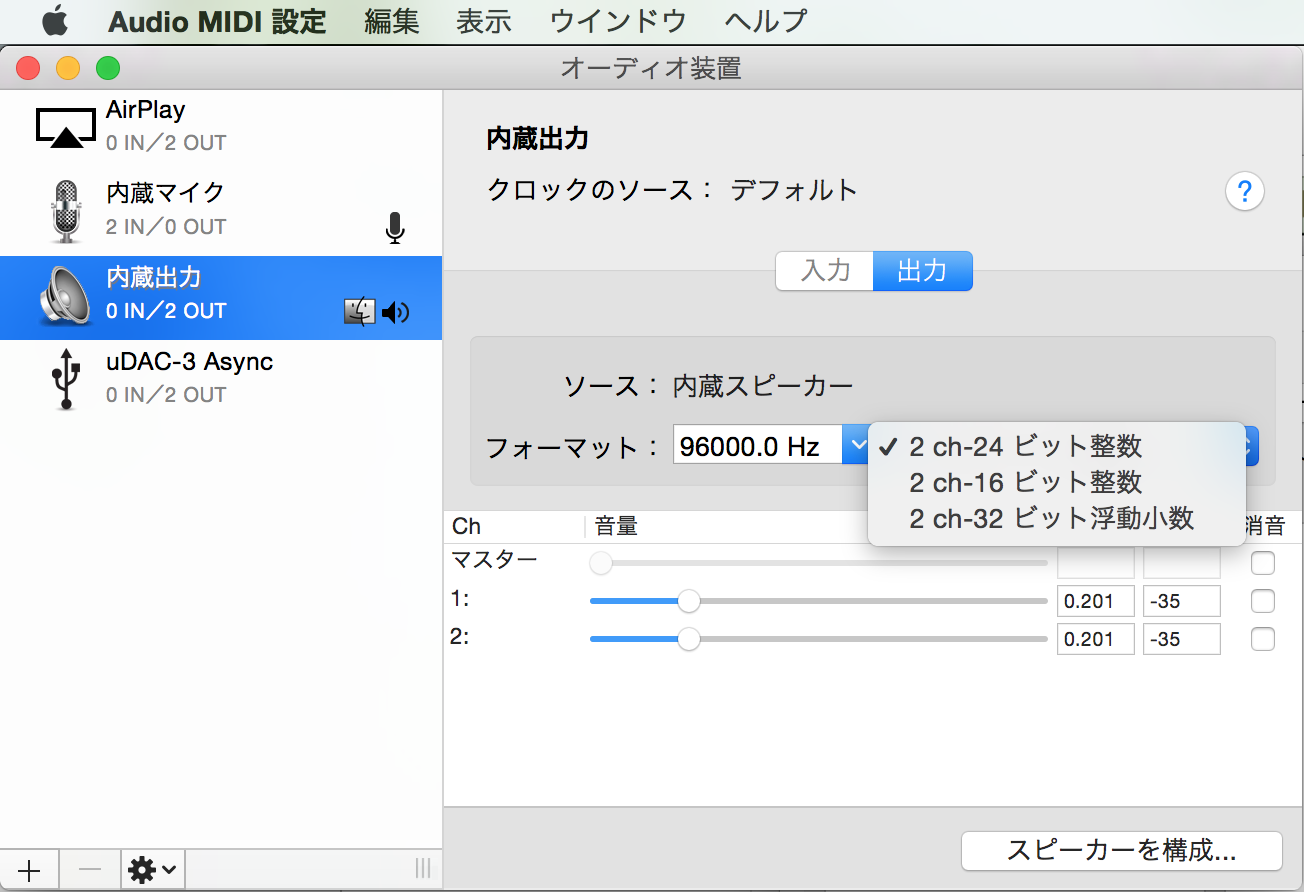Open the Apple menu

point(54,20)
